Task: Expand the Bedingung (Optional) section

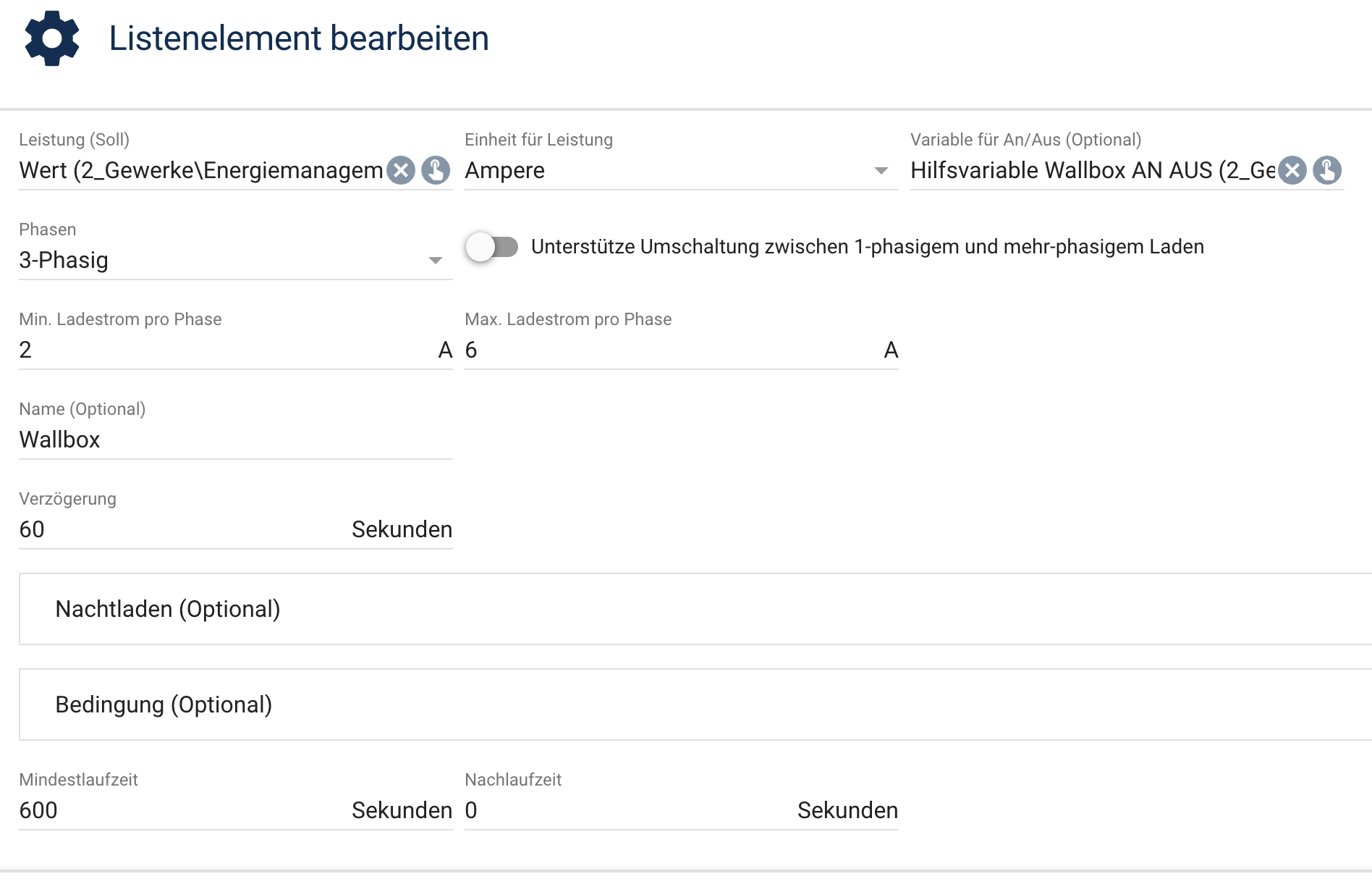Action: click(695, 704)
